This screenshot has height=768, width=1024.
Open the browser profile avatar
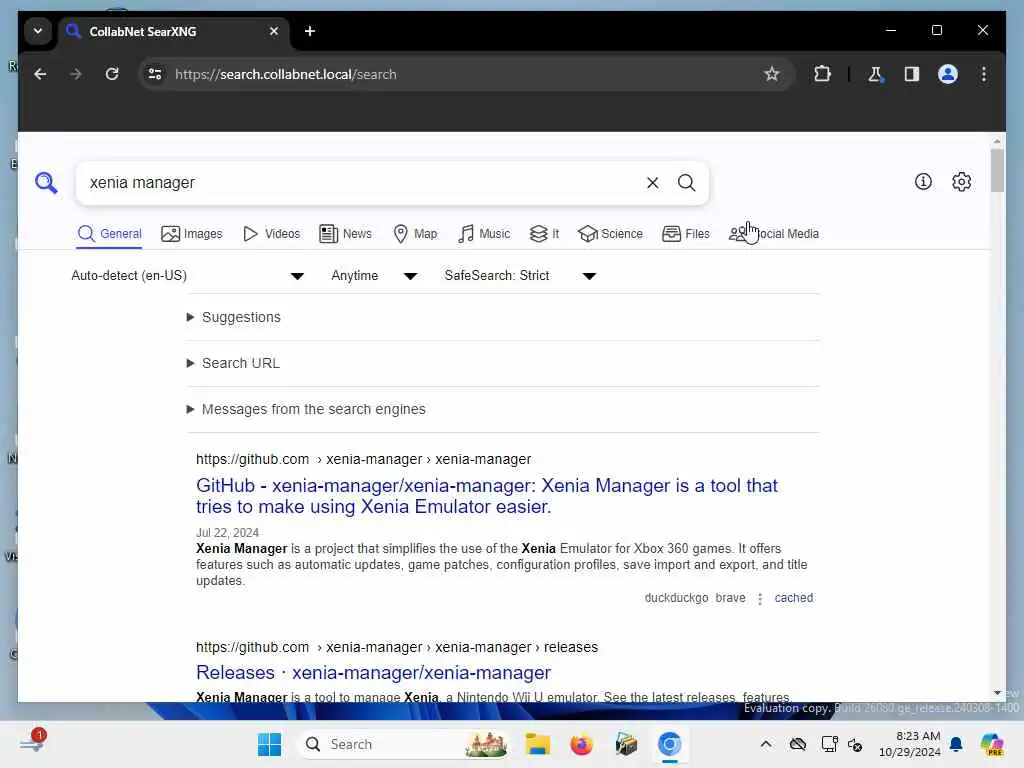coord(948,74)
